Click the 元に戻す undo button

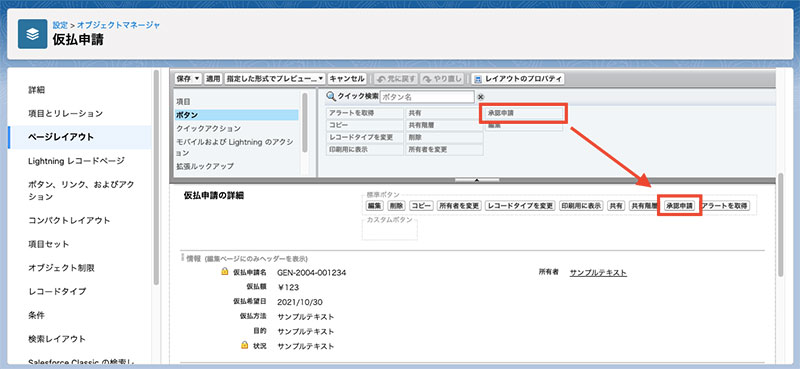pos(396,79)
